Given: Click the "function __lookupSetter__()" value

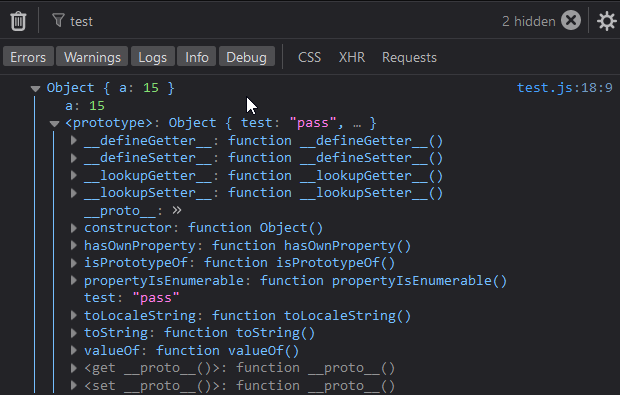Looking at the screenshot, I should (x=335, y=193).
